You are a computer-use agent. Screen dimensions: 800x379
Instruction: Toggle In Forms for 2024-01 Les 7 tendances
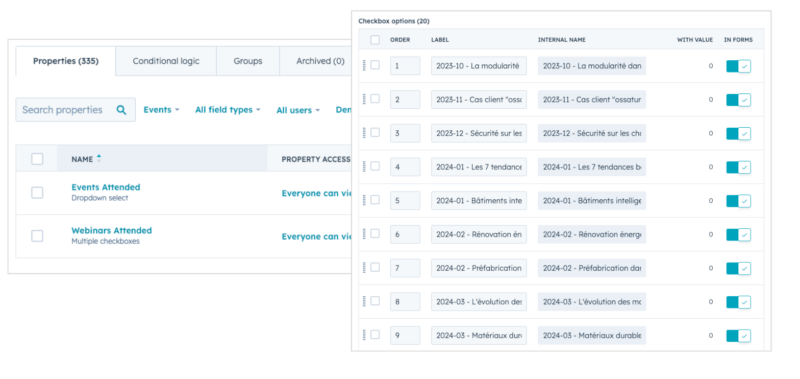tap(738, 167)
